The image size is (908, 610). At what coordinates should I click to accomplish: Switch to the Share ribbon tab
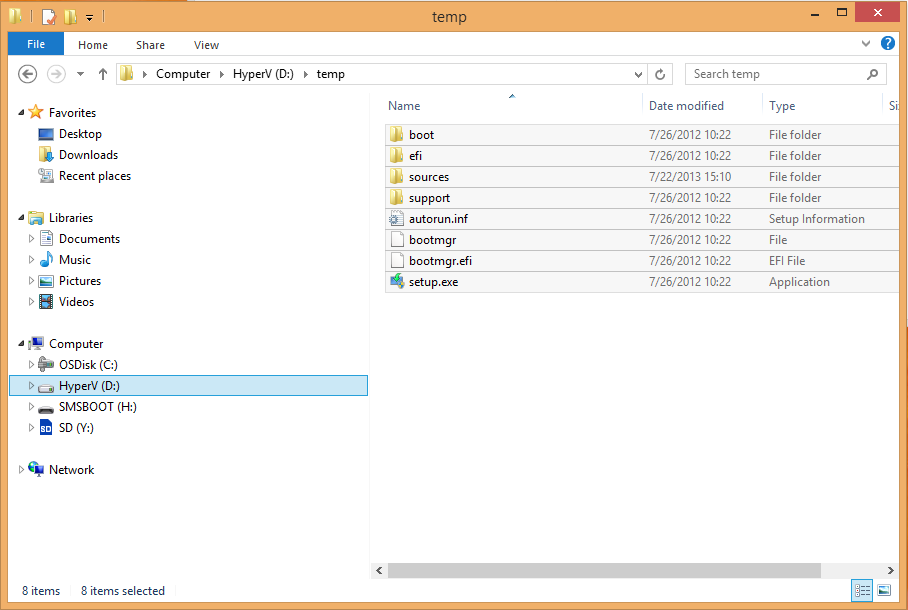coord(151,45)
